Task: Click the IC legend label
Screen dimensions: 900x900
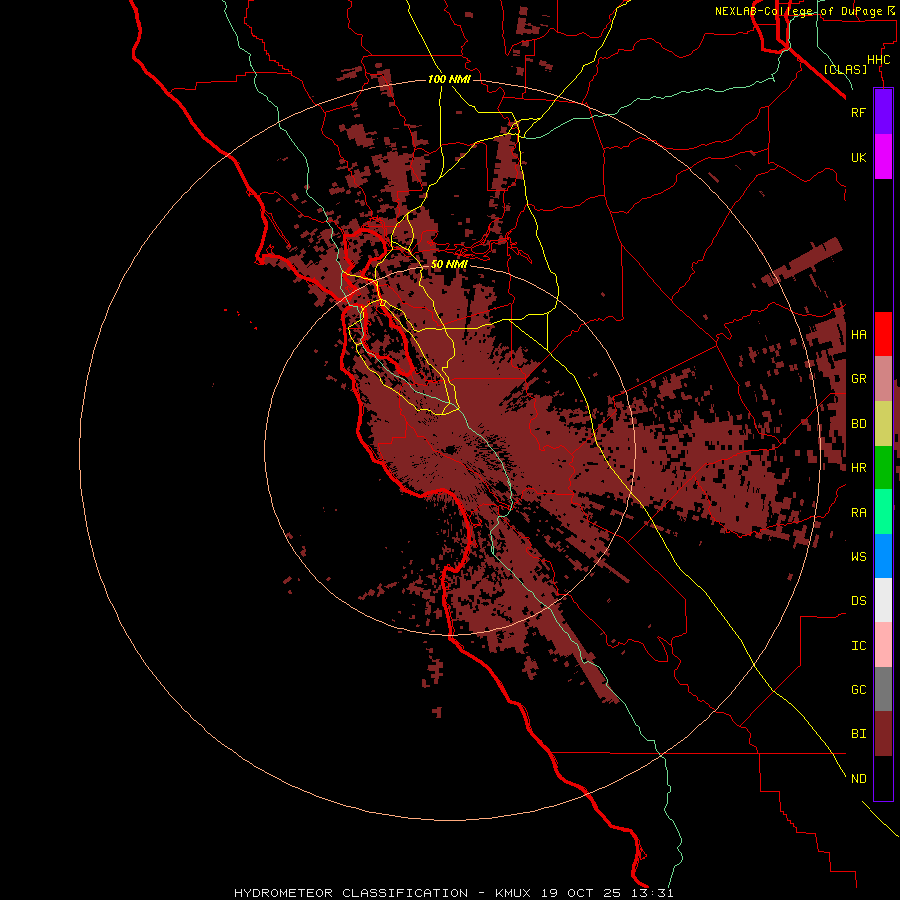Action: 859,646
